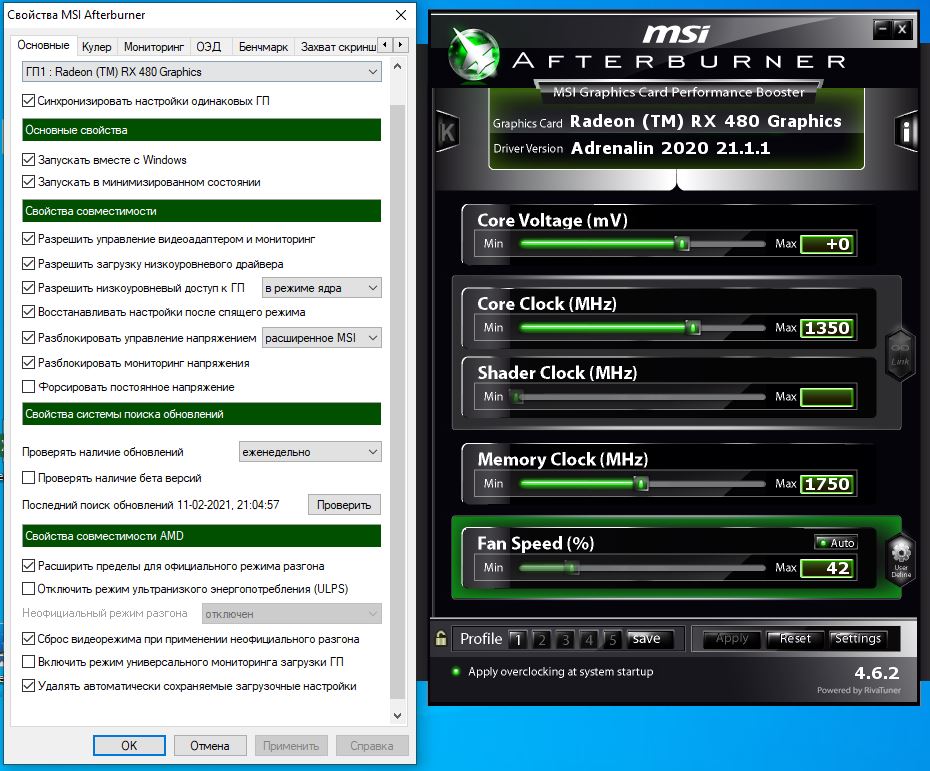Viewport: 930px width, 771px height.
Task: Switch to the Кулер tab
Action: click(x=97, y=47)
